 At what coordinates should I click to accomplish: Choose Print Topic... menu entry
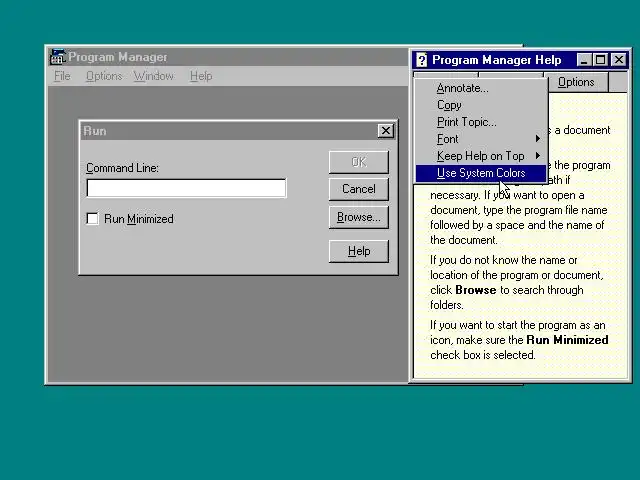481,122
